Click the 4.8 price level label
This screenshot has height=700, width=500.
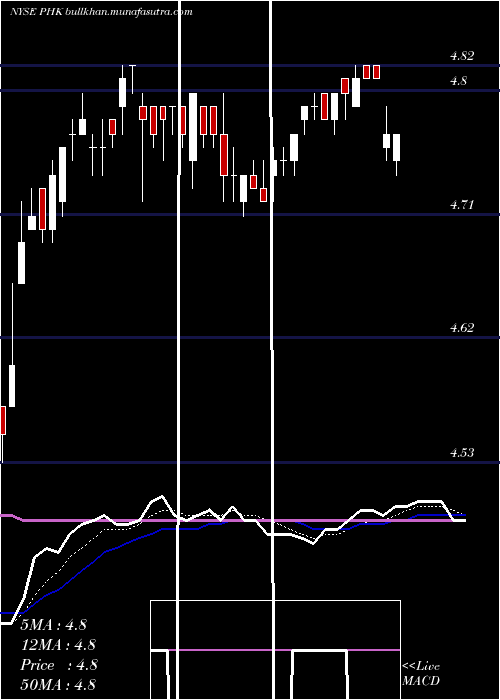(458, 81)
